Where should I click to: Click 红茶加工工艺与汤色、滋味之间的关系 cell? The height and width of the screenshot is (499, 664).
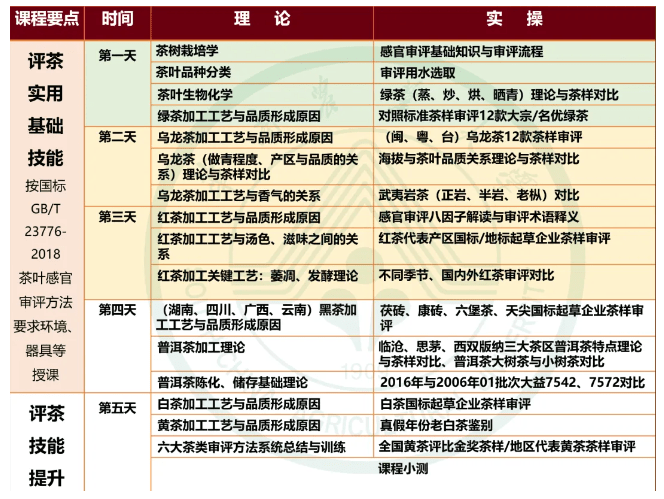click(x=262, y=246)
